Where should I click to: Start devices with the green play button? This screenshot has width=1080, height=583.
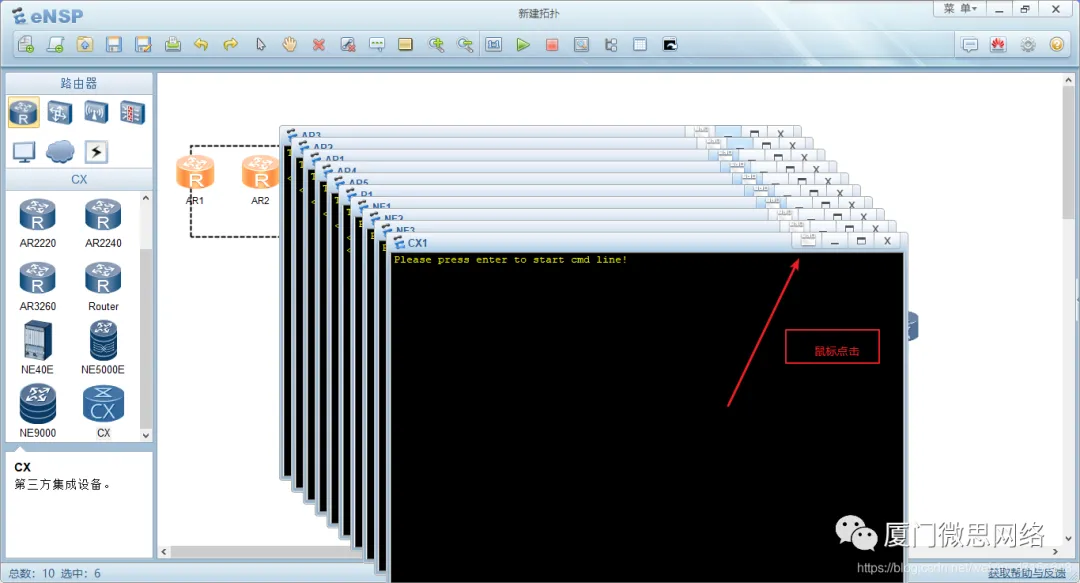point(523,45)
